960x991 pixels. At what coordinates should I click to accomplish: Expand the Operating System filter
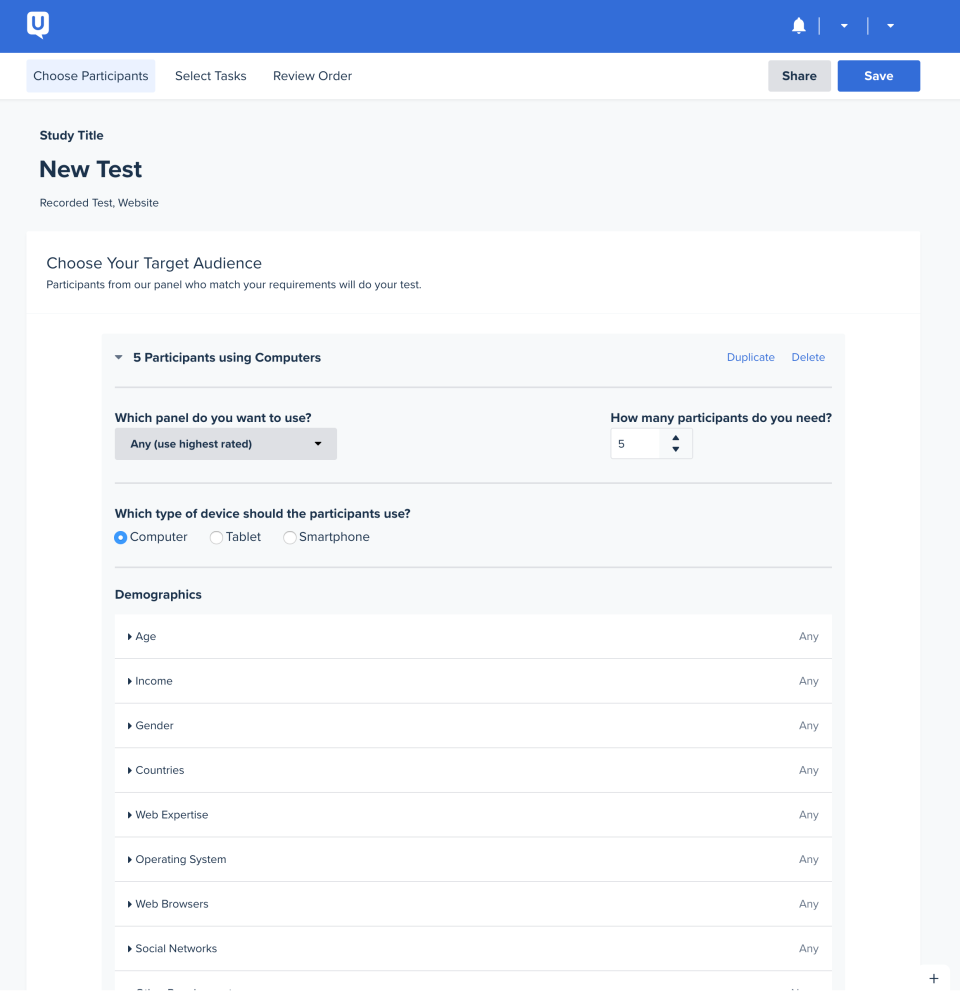[x=177, y=859]
